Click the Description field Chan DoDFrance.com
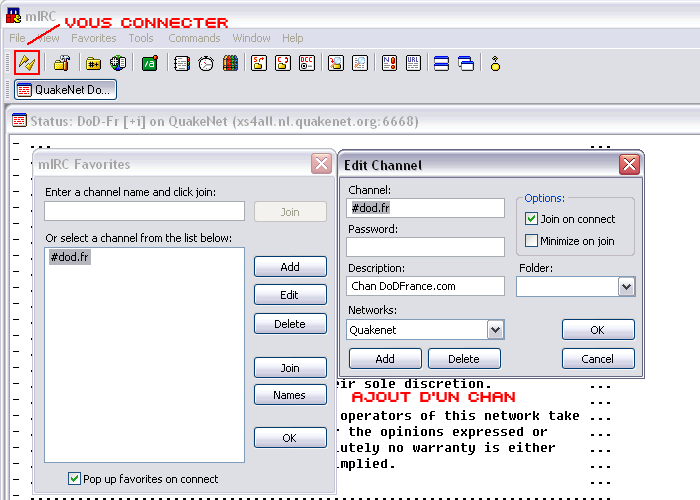 pyautogui.click(x=425, y=286)
